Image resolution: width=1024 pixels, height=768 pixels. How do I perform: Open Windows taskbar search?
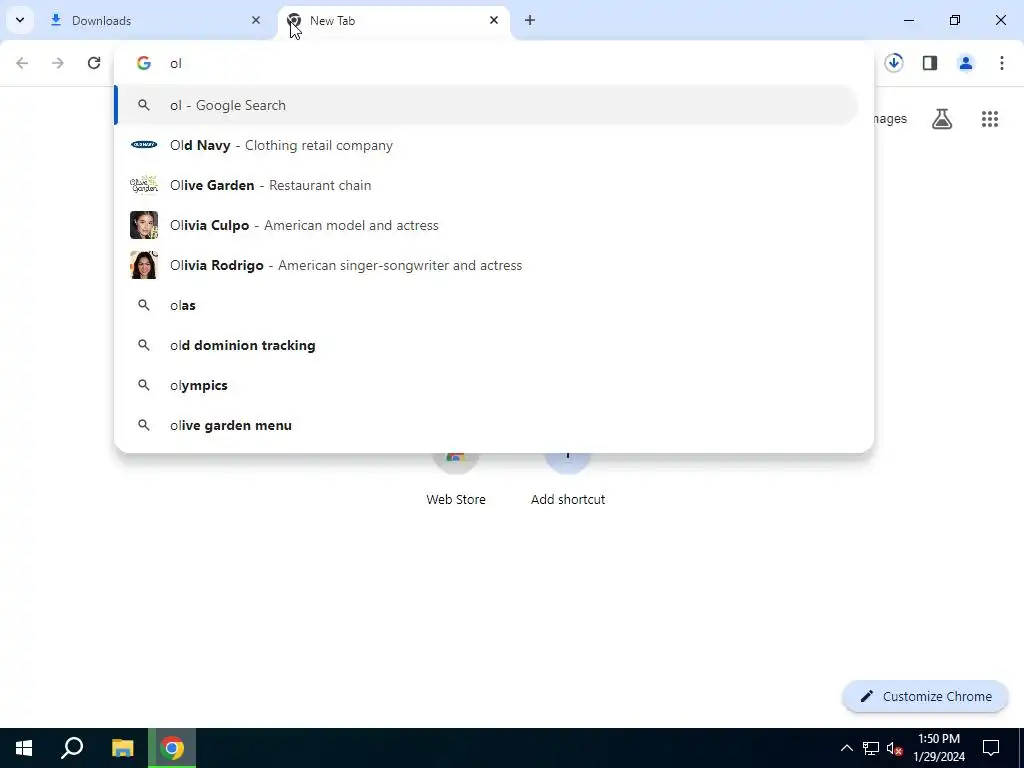72,748
